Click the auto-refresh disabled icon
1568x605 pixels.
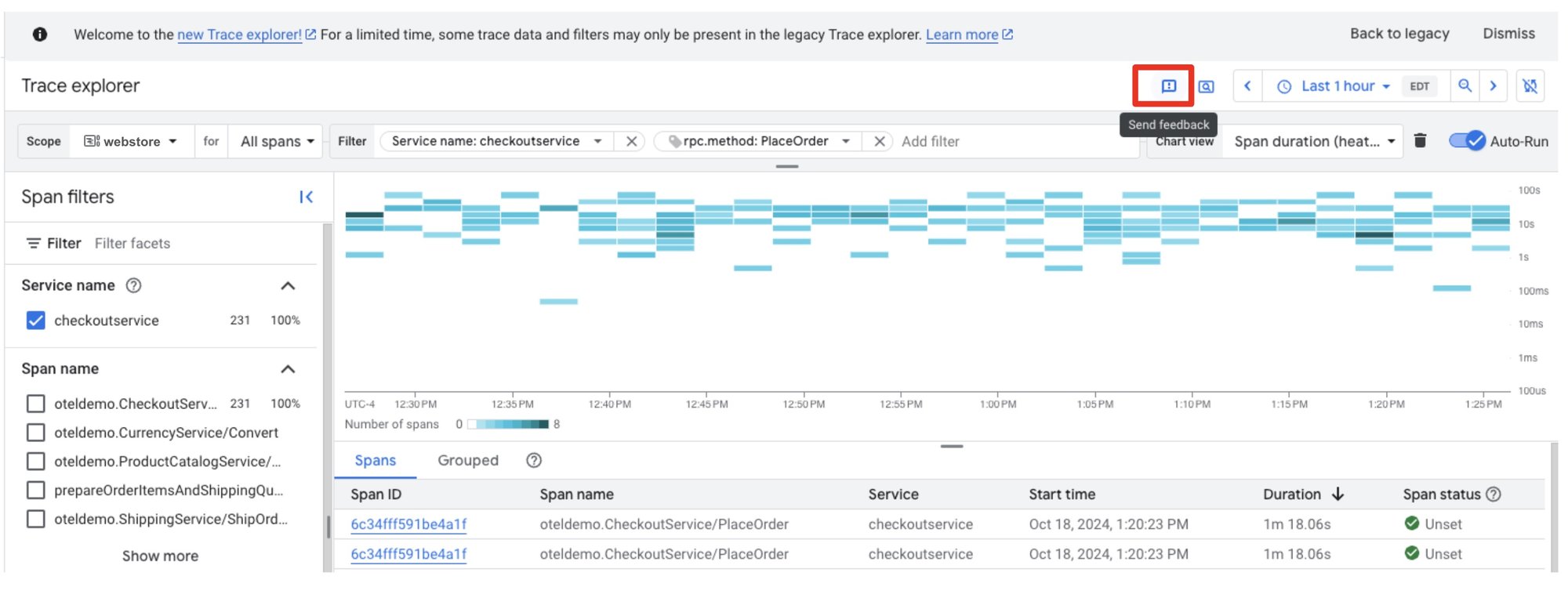(1530, 86)
